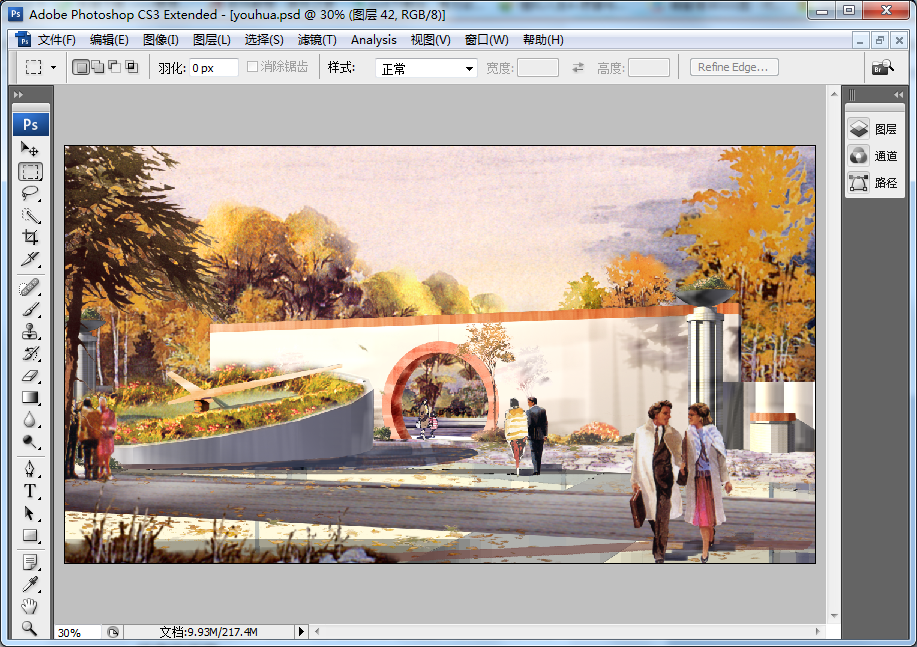Select the Pen tool

point(30,469)
